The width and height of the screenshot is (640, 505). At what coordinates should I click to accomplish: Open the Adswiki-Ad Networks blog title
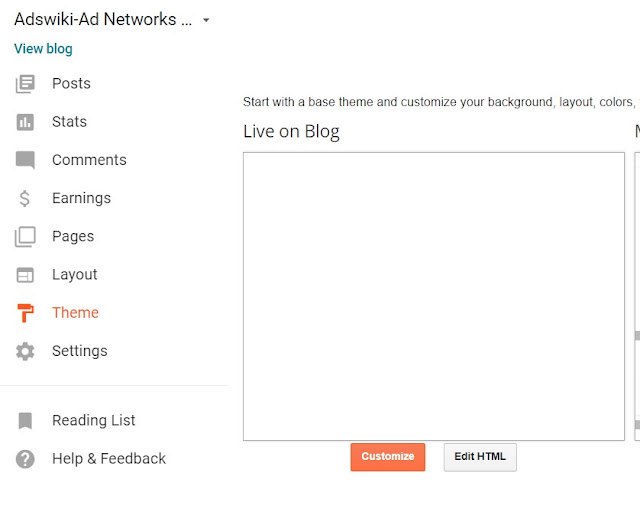pos(103,19)
